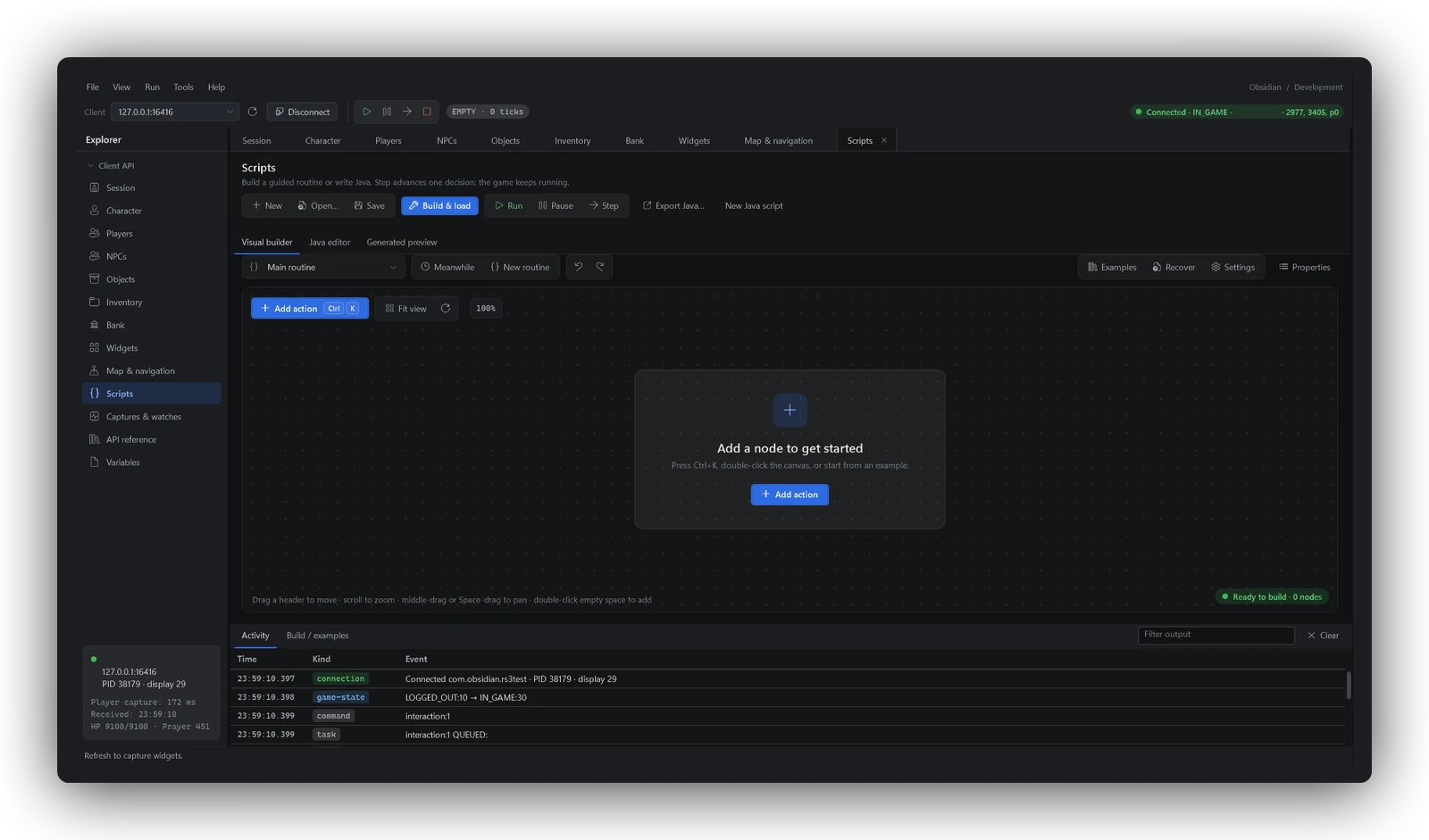
Task: Switch to the Build / examples tab
Action: tap(317, 636)
